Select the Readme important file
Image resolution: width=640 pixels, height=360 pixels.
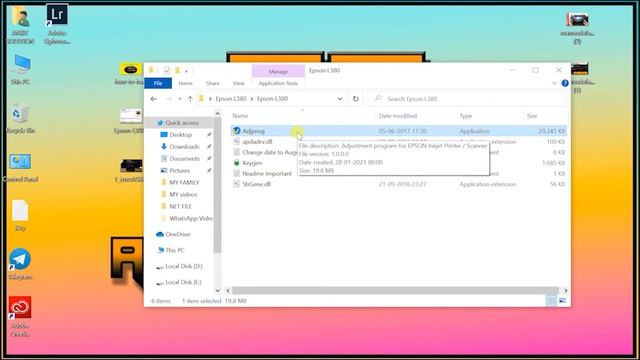[267, 173]
